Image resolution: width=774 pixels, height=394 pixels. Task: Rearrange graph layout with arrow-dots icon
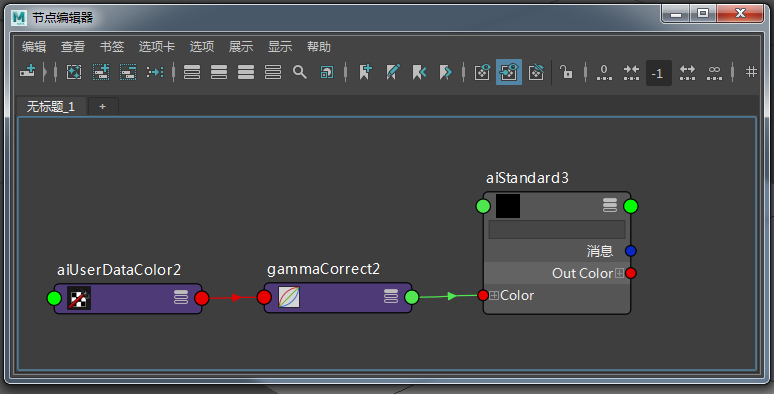pos(155,72)
